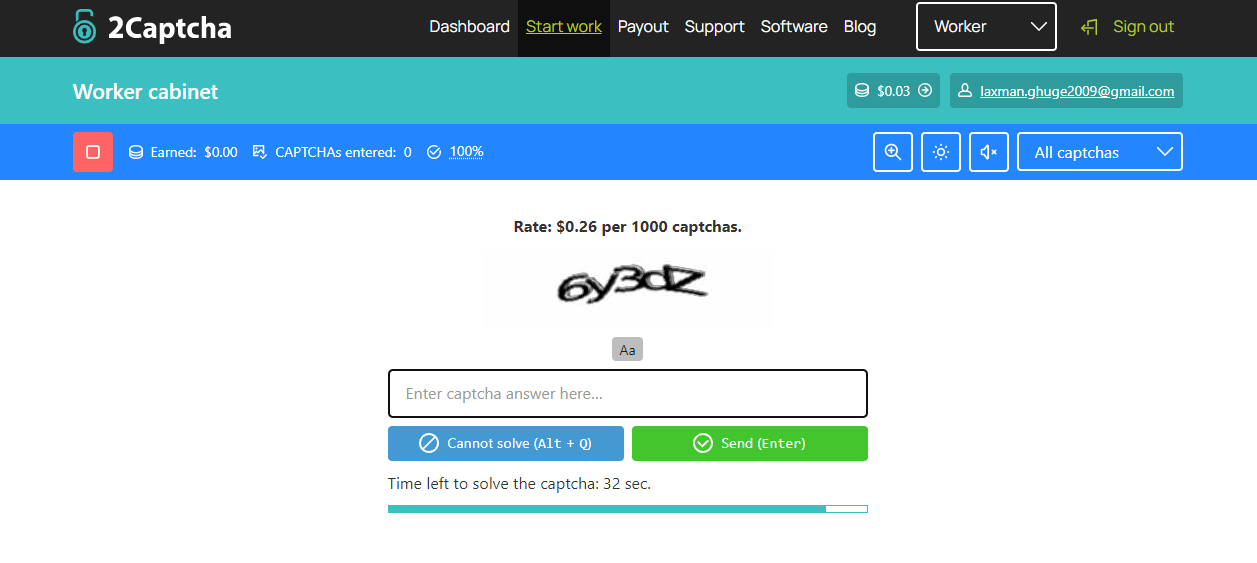Click the 2Captcha padlock logo

(x=84, y=27)
